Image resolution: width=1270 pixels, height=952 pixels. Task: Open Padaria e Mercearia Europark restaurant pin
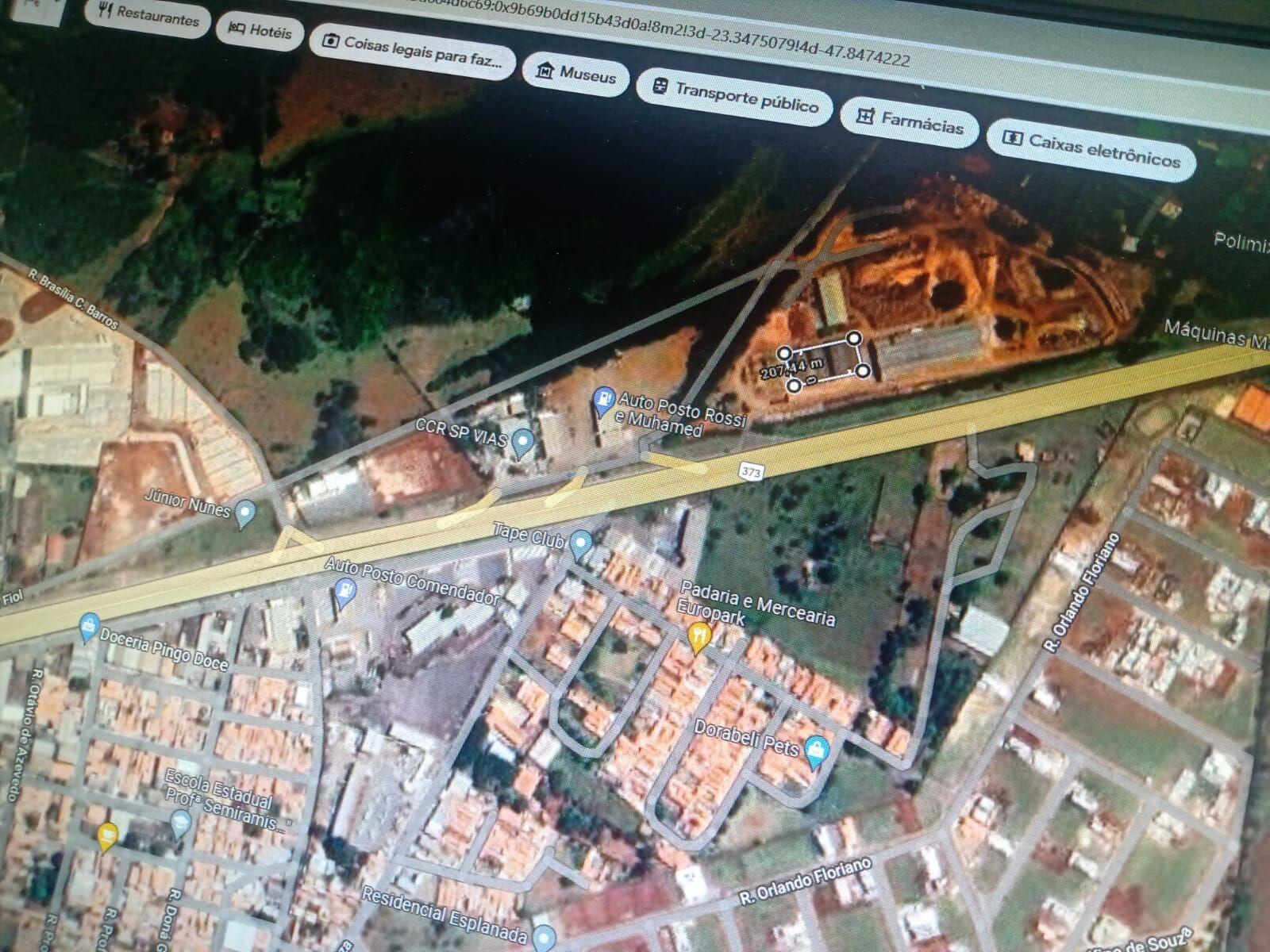tap(698, 637)
